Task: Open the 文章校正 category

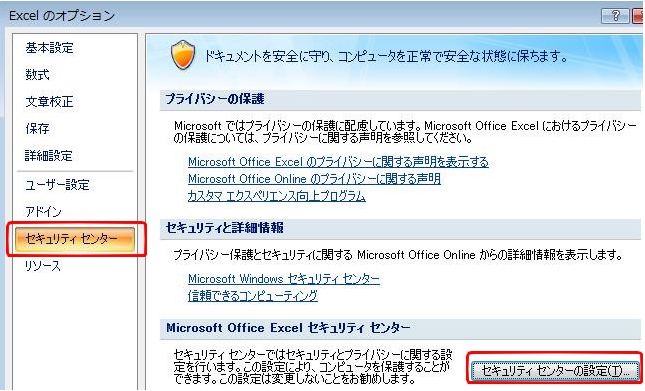Action: click(49, 102)
